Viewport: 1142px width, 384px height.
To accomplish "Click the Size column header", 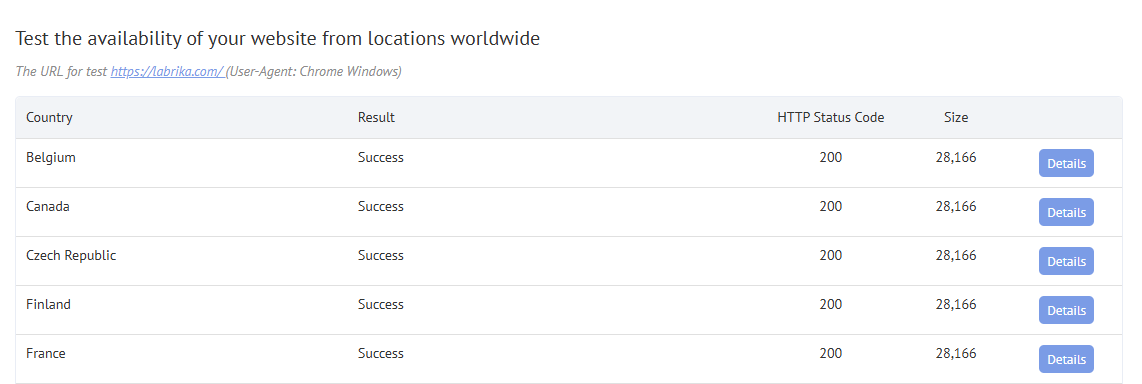I will [x=956, y=117].
